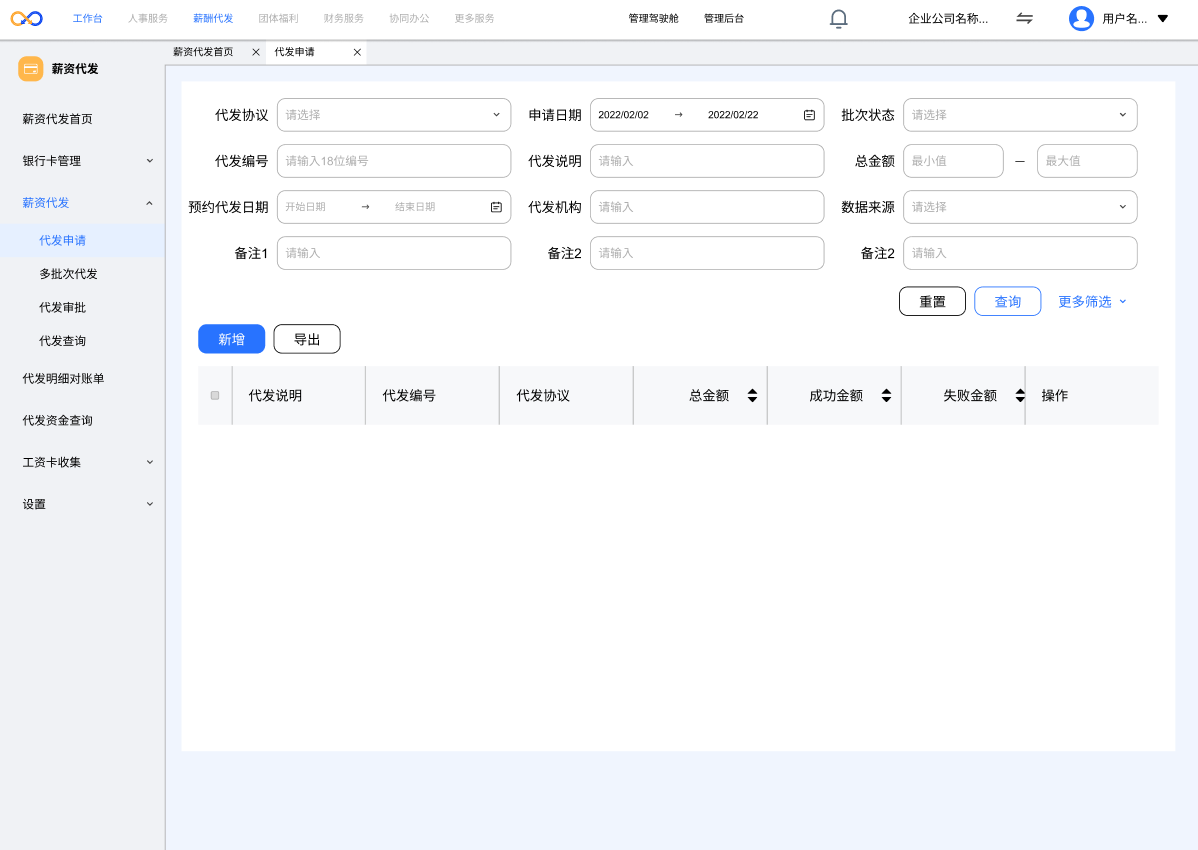The image size is (1198, 850).
Task: Open 财务服务 top menu
Action: click(x=344, y=18)
